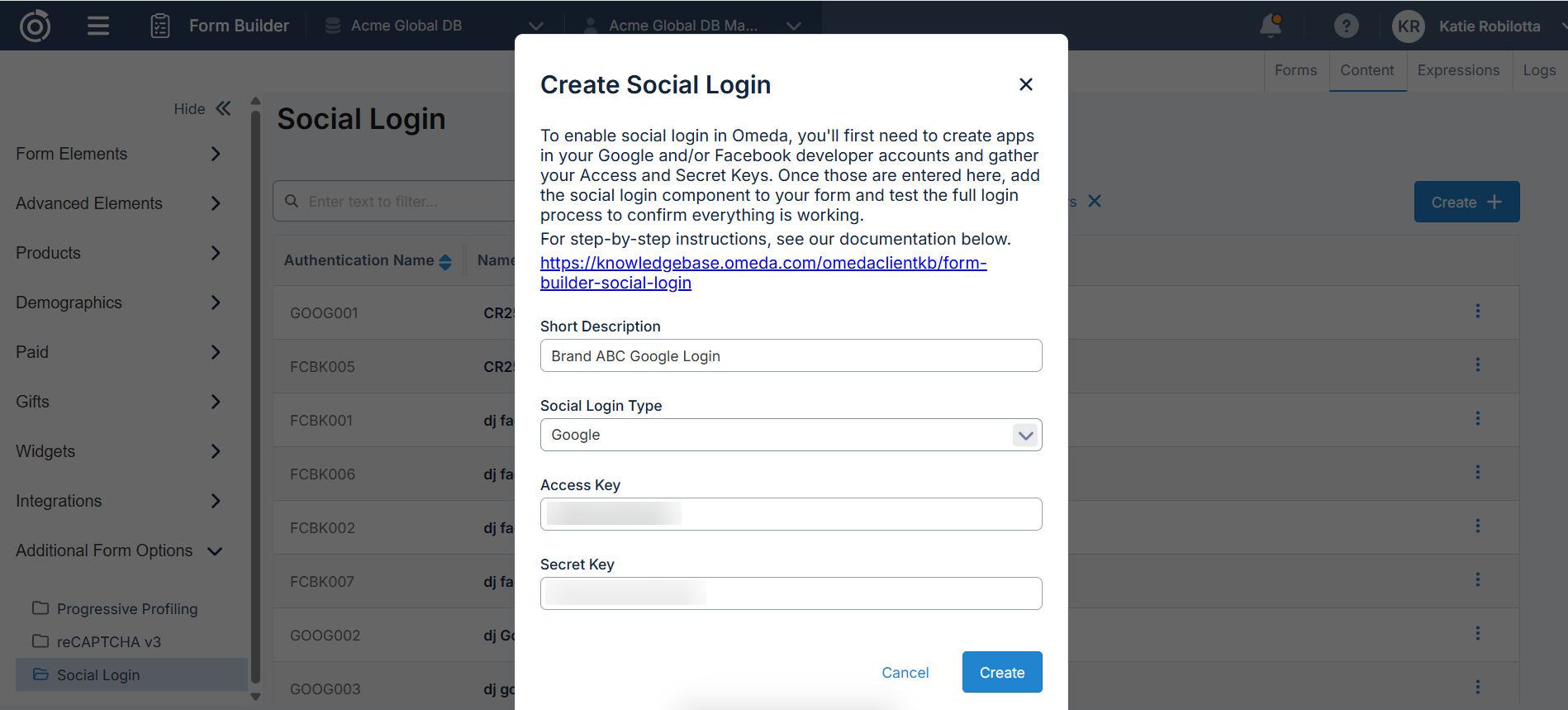The width and height of the screenshot is (1568, 710).
Task: Click the Create button in the dialog
Action: coord(1001,672)
